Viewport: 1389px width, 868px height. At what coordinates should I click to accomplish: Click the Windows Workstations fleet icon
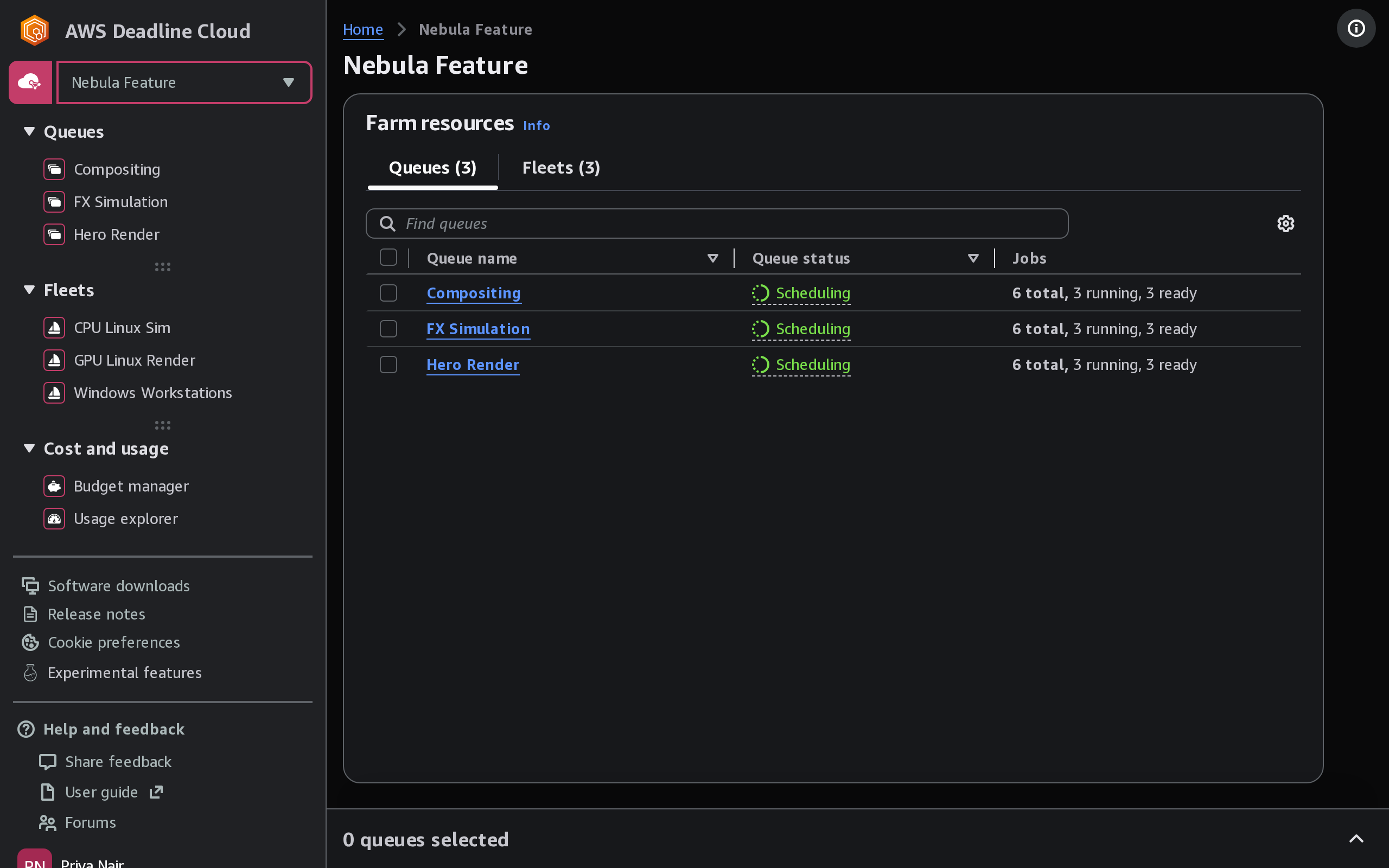coord(54,393)
